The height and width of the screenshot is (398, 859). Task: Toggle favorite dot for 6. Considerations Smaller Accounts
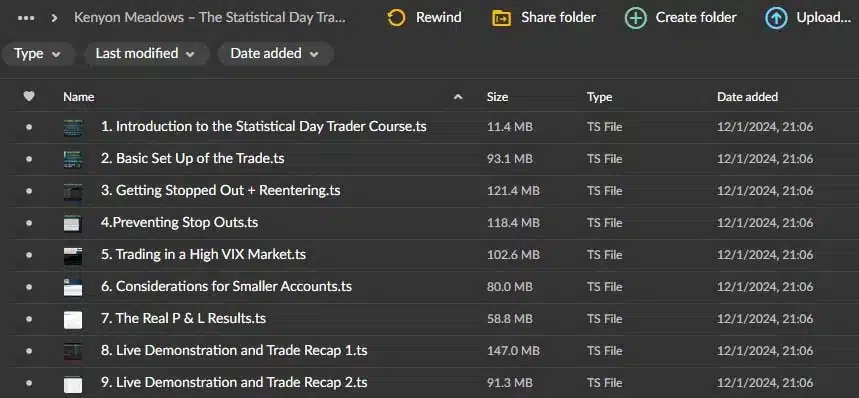pos(29,287)
